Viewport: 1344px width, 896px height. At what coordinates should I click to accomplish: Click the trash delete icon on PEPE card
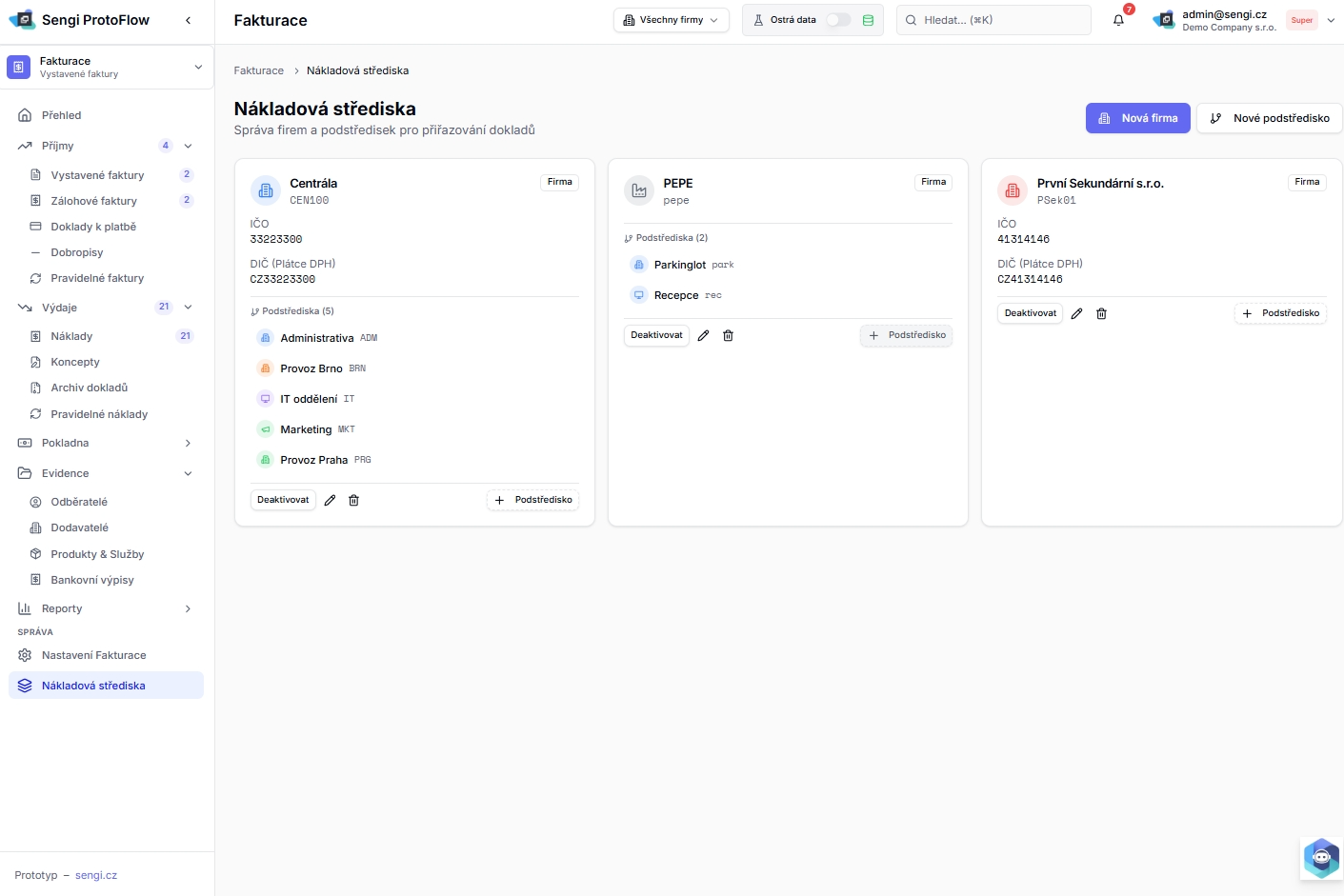[728, 335]
